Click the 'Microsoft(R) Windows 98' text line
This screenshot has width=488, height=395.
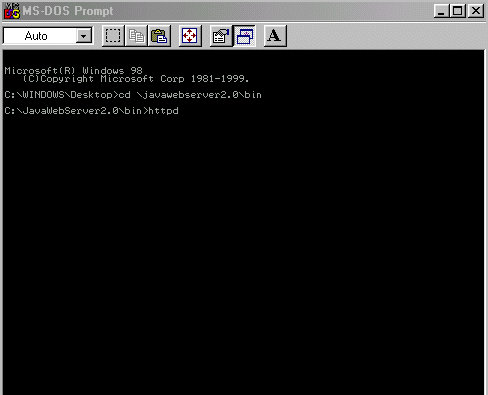tap(73, 70)
